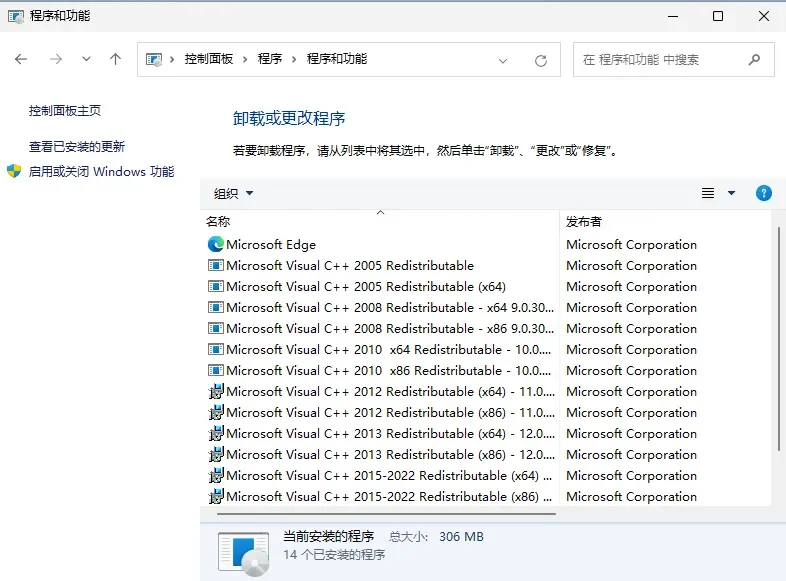Open 查看已安装的更新 link
Screen dimensions: 786x581
pyautogui.click(x=77, y=147)
